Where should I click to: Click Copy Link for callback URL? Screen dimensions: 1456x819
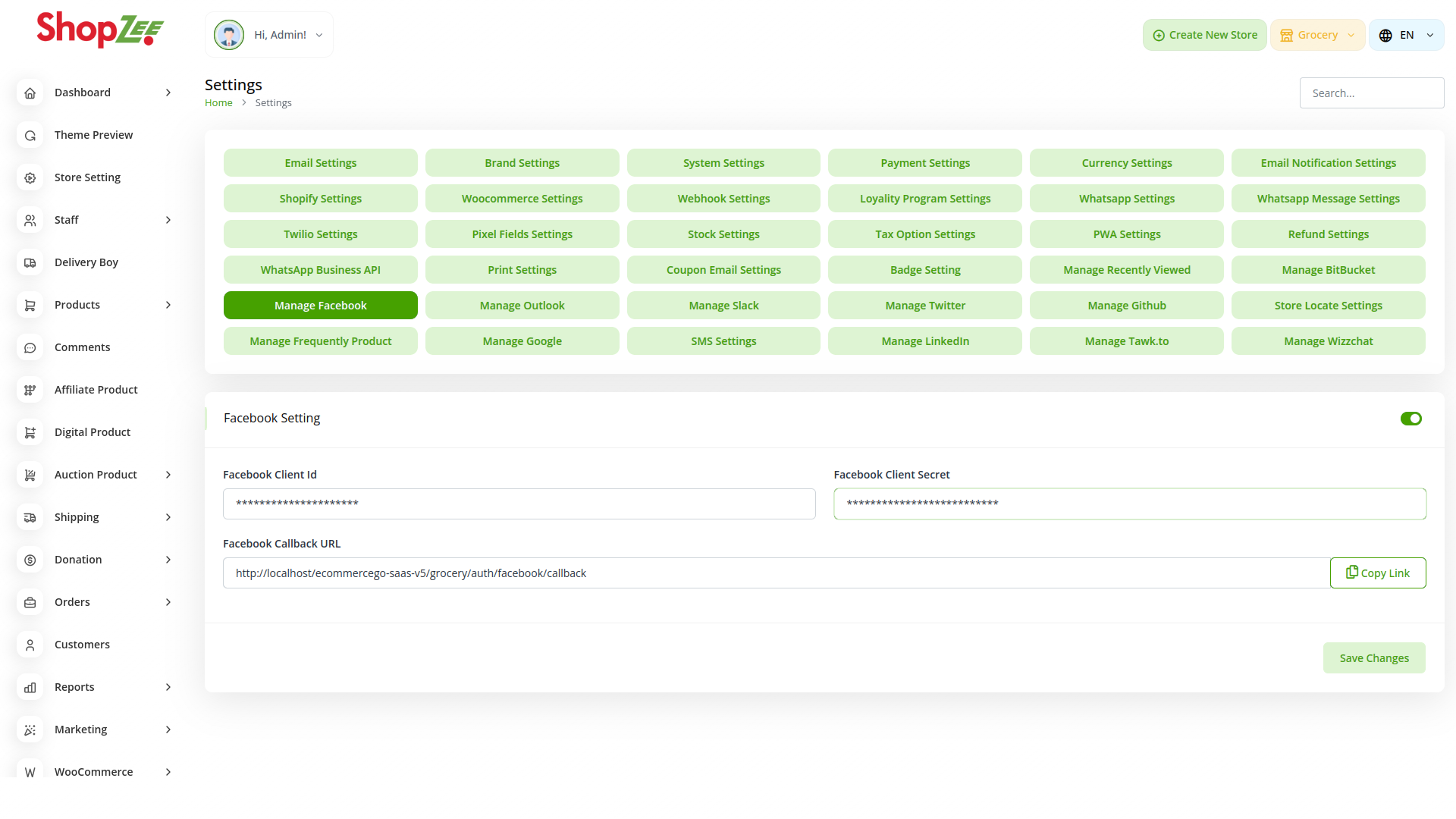point(1377,573)
